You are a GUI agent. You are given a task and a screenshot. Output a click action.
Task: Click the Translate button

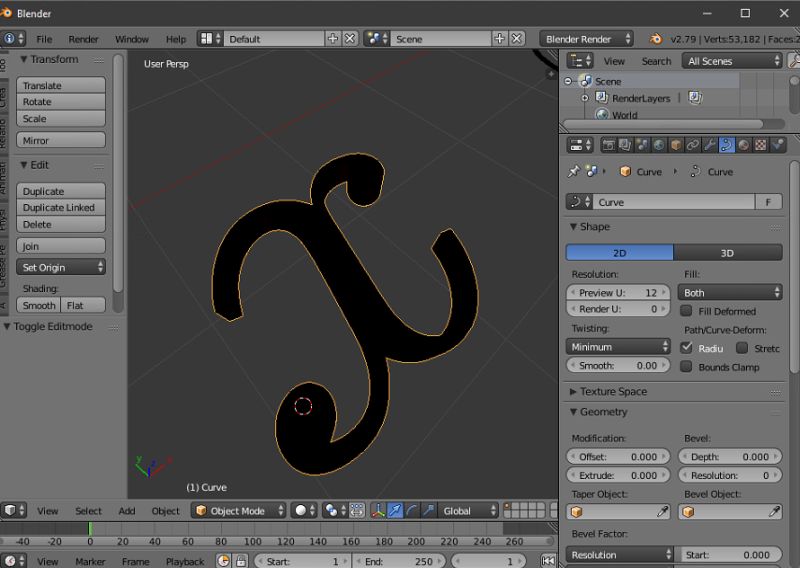coord(61,85)
